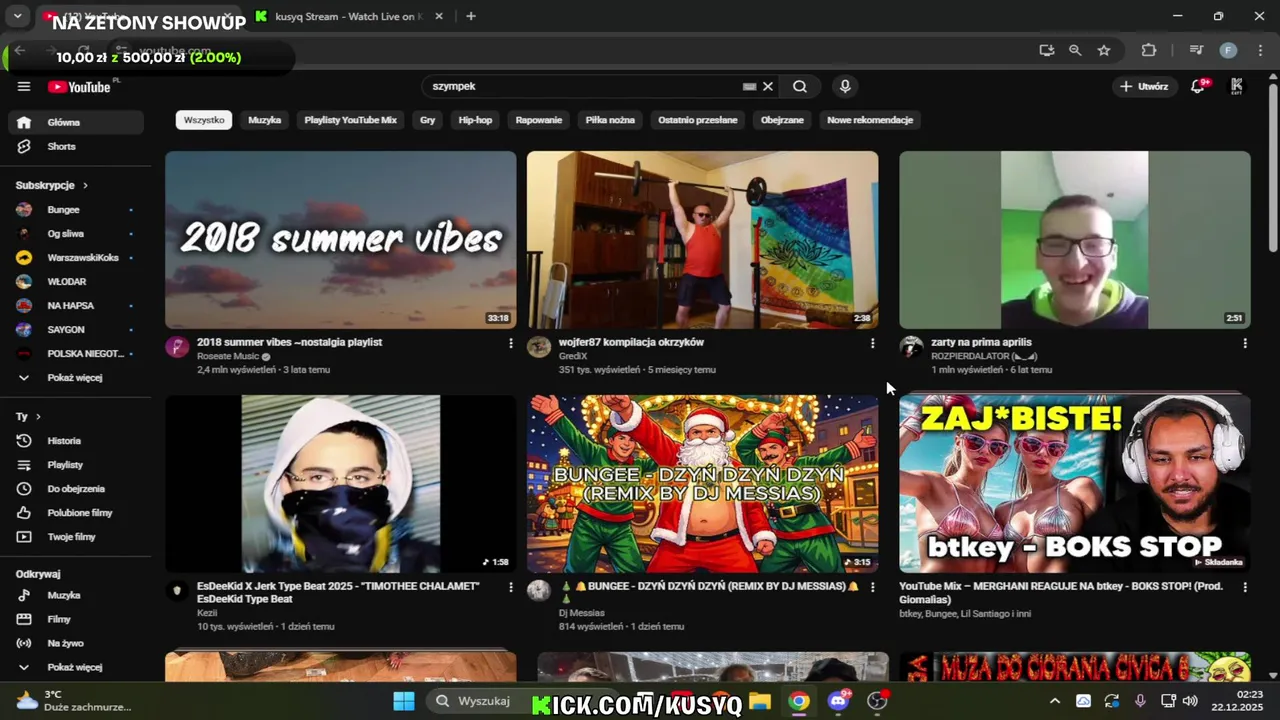Open OBS Studio from the taskbar
Screen dimensions: 1280x720
[877, 701]
